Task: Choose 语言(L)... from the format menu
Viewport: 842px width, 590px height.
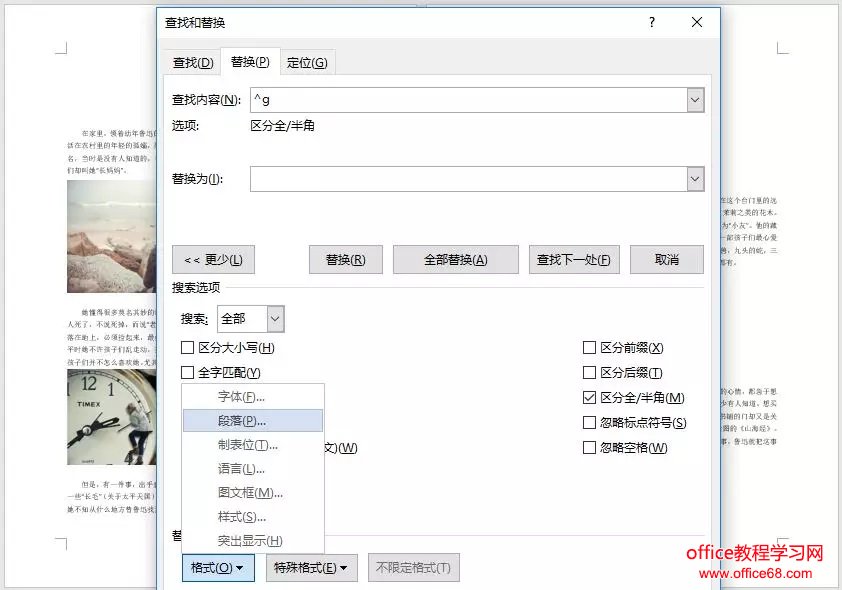Action: [253, 469]
